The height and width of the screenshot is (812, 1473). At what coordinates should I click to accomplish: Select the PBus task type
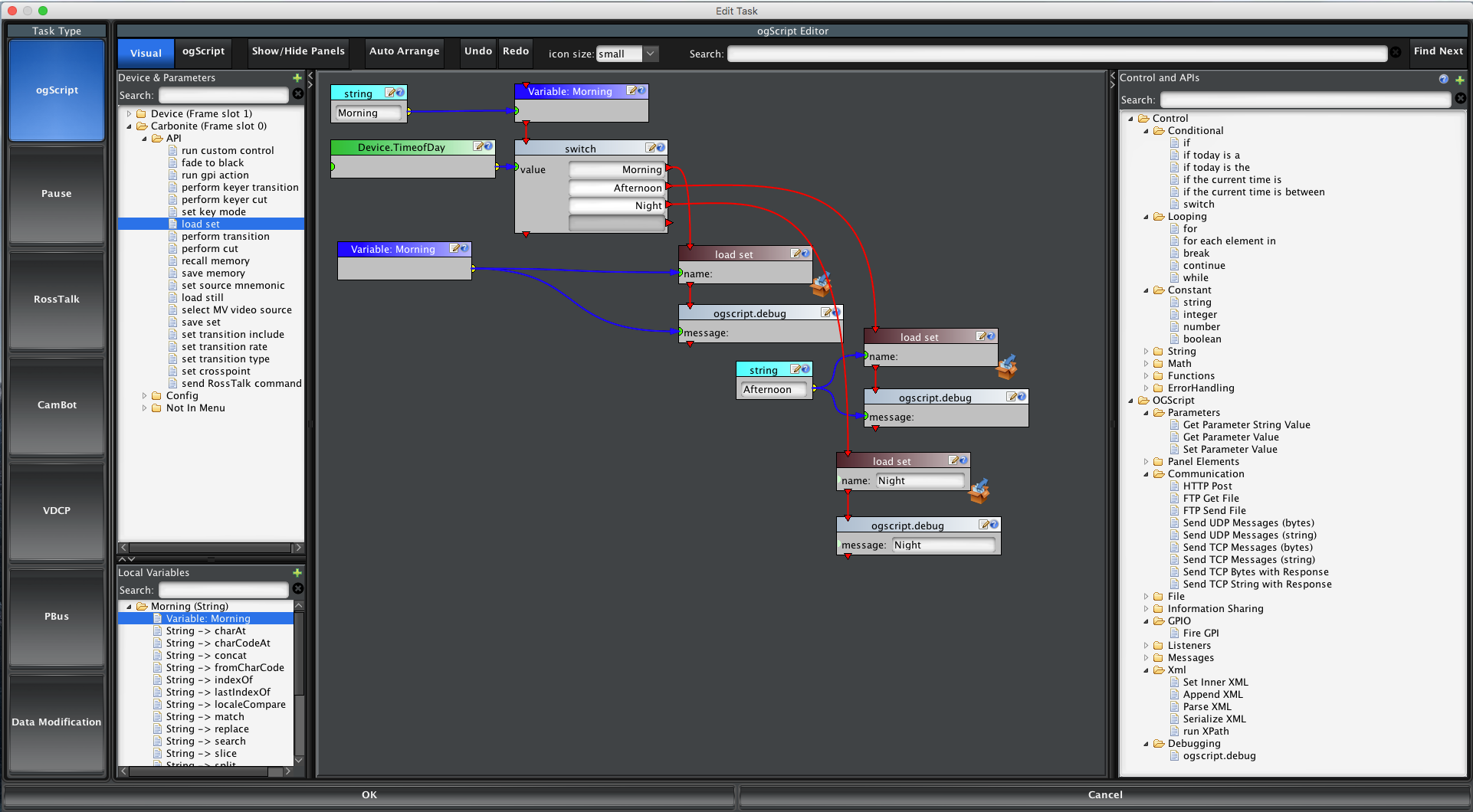tap(57, 617)
